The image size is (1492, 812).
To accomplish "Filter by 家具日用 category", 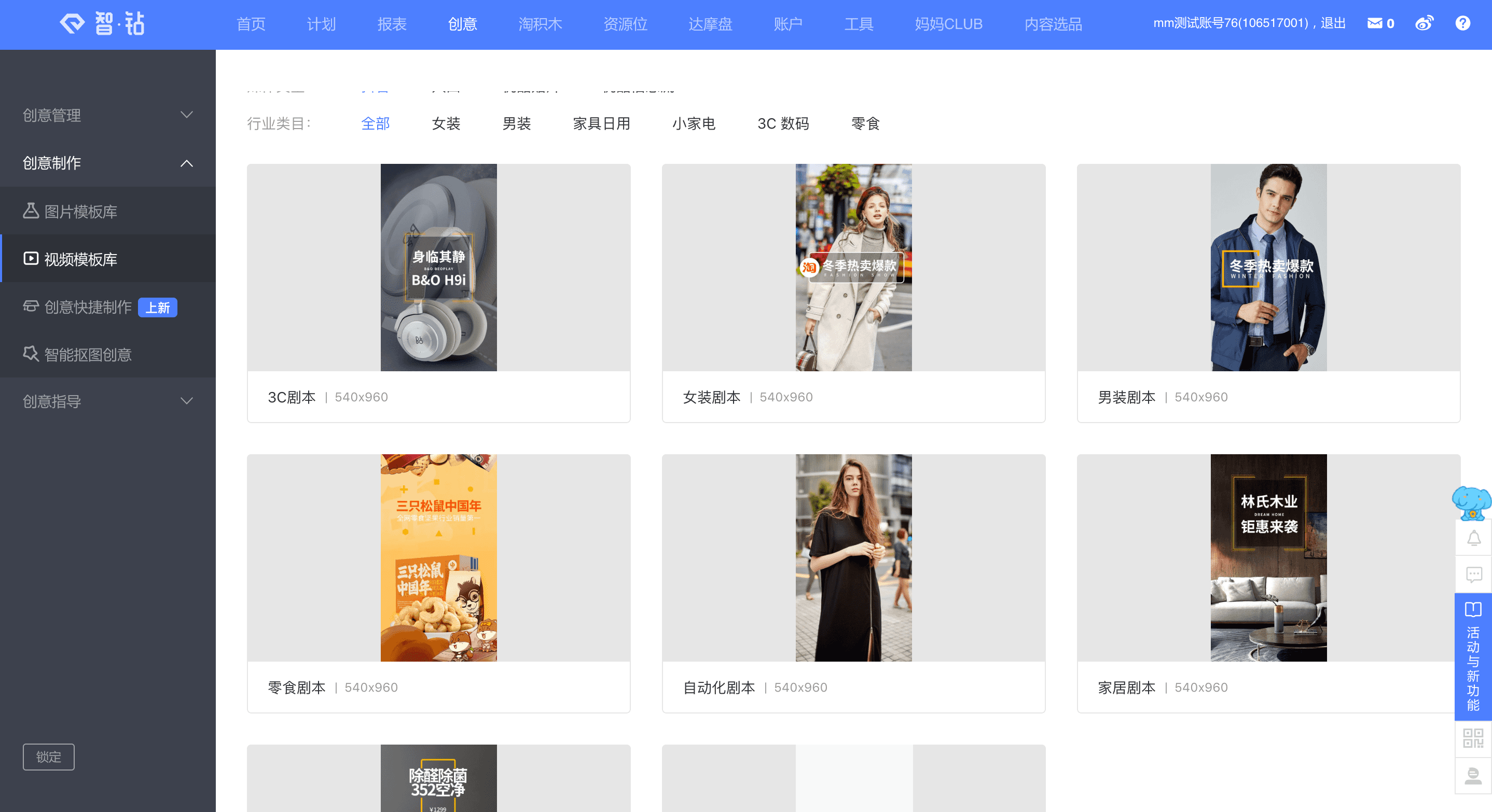I will [602, 123].
